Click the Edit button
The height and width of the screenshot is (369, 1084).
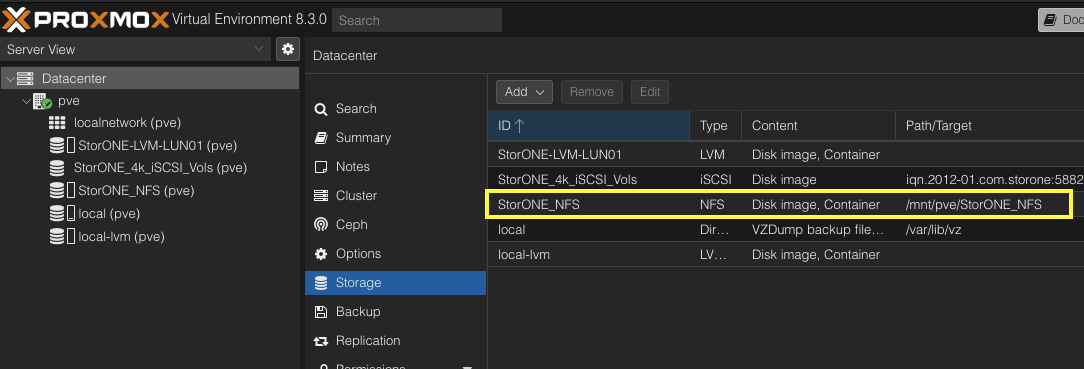(x=650, y=92)
